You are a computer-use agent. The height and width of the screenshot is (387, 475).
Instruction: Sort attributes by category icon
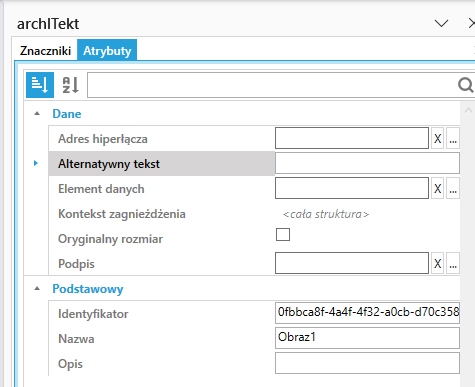(40, 85)
